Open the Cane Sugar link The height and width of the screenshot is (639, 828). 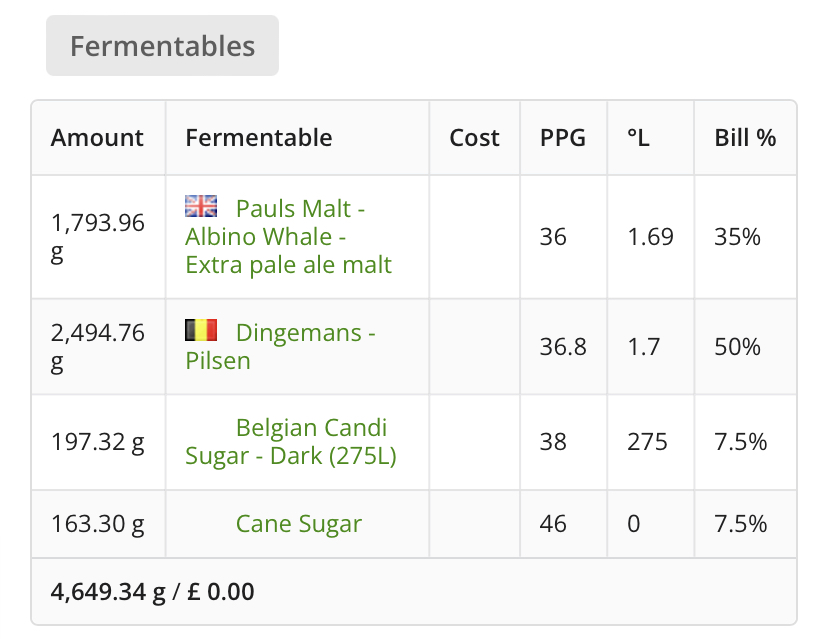pyautogui.click(x=299, y=524)
